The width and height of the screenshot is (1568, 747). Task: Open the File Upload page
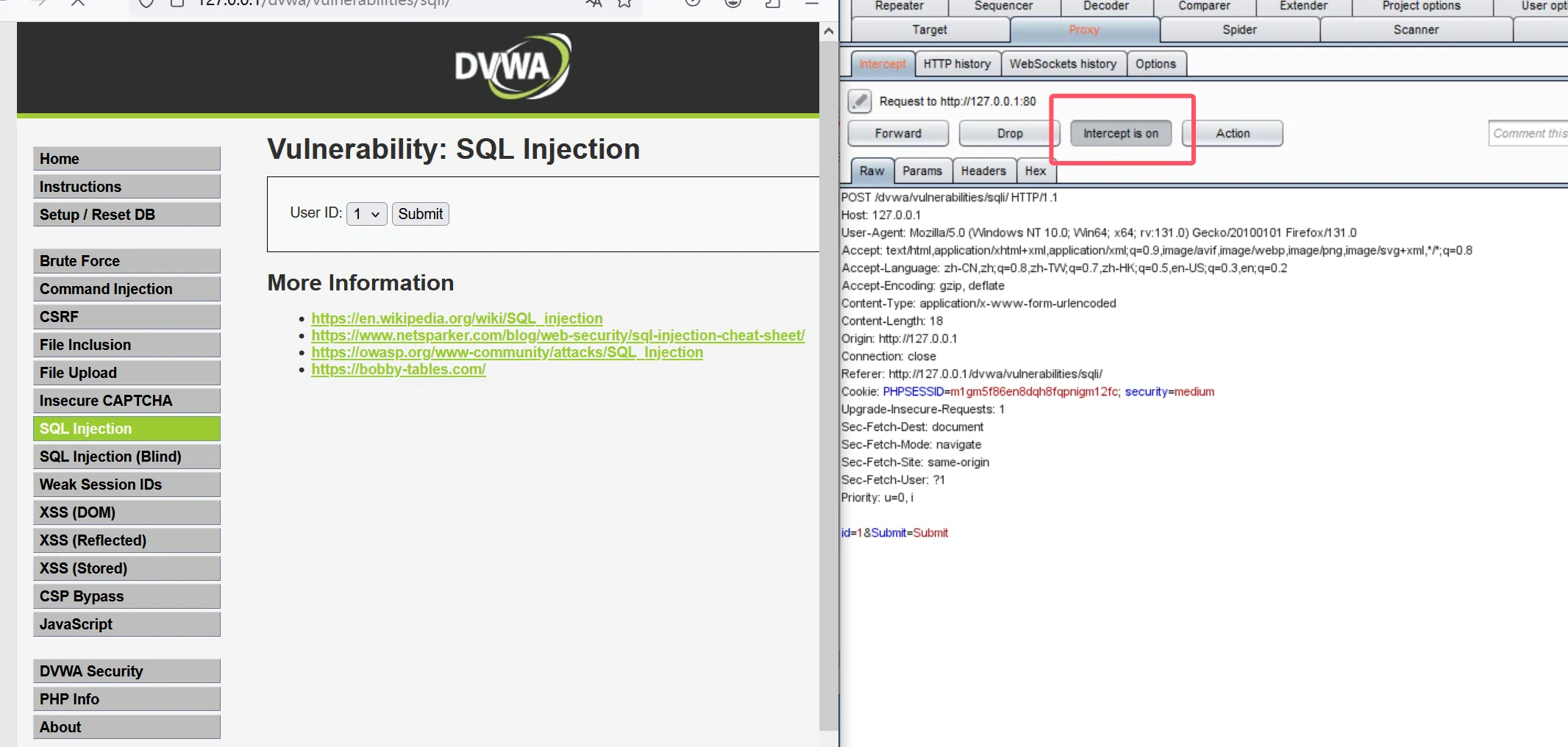126,373
